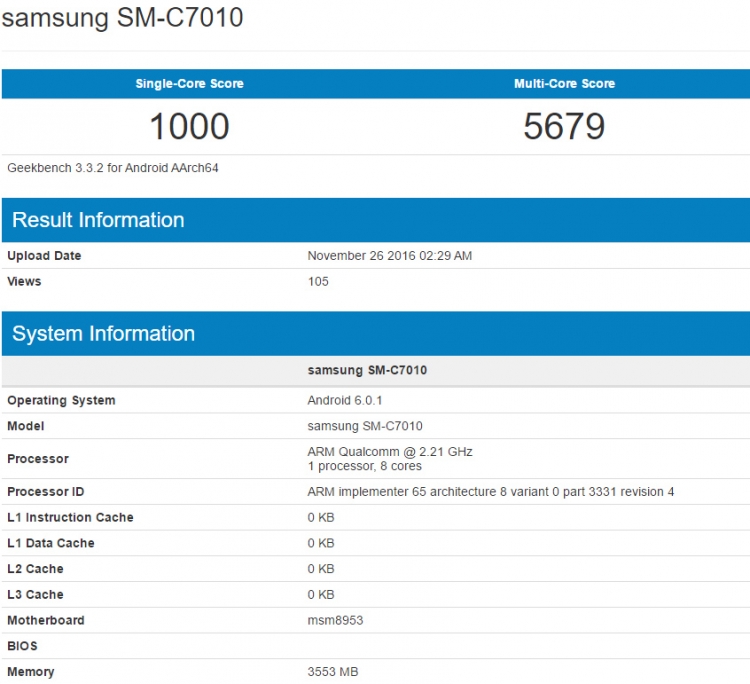Click the System Information section header
750x684 pixels.
[x=103, y=334]
